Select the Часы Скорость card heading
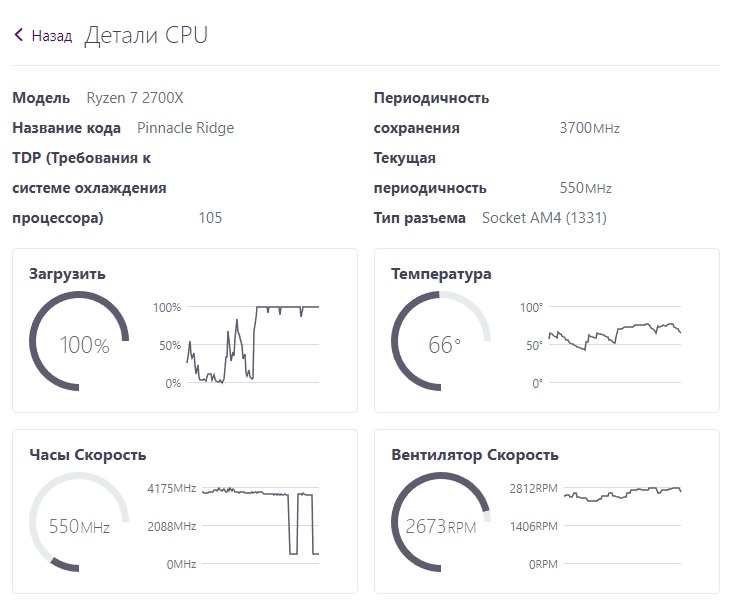The image size is (733, 600). click(88, 455)
